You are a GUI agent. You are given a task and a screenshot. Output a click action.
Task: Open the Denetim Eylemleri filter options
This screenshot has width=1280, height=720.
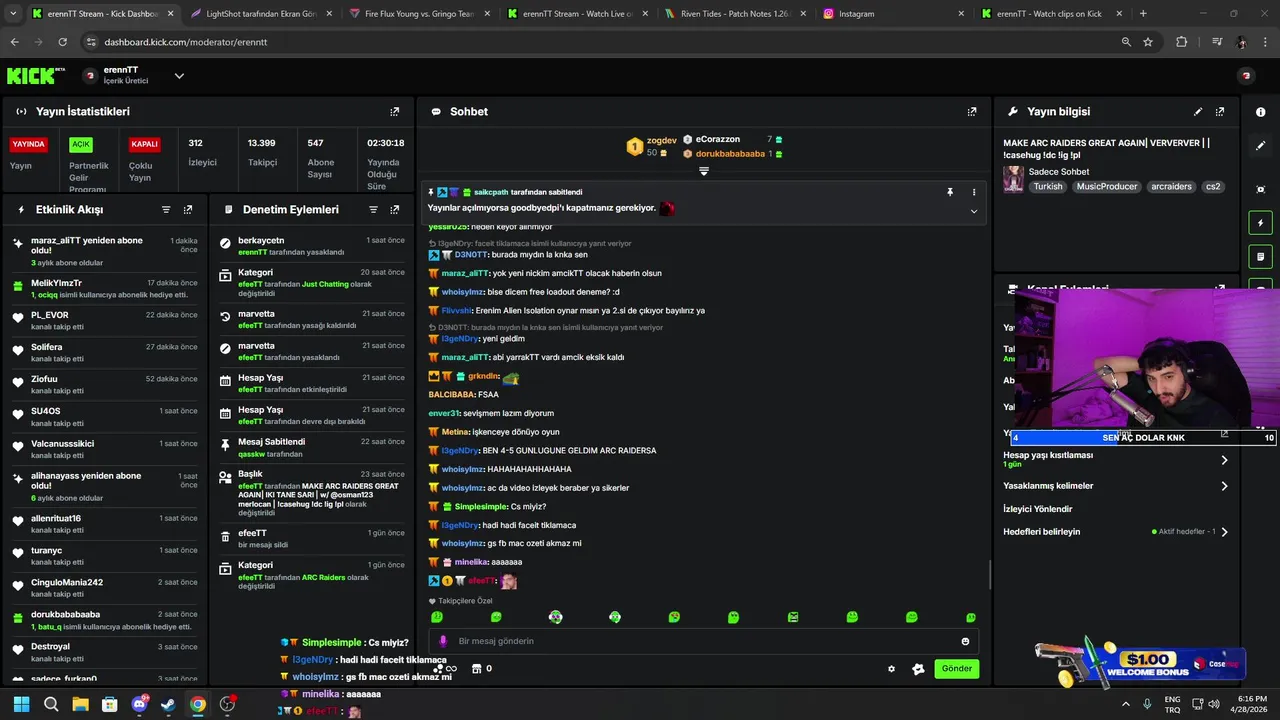point(373,210)
